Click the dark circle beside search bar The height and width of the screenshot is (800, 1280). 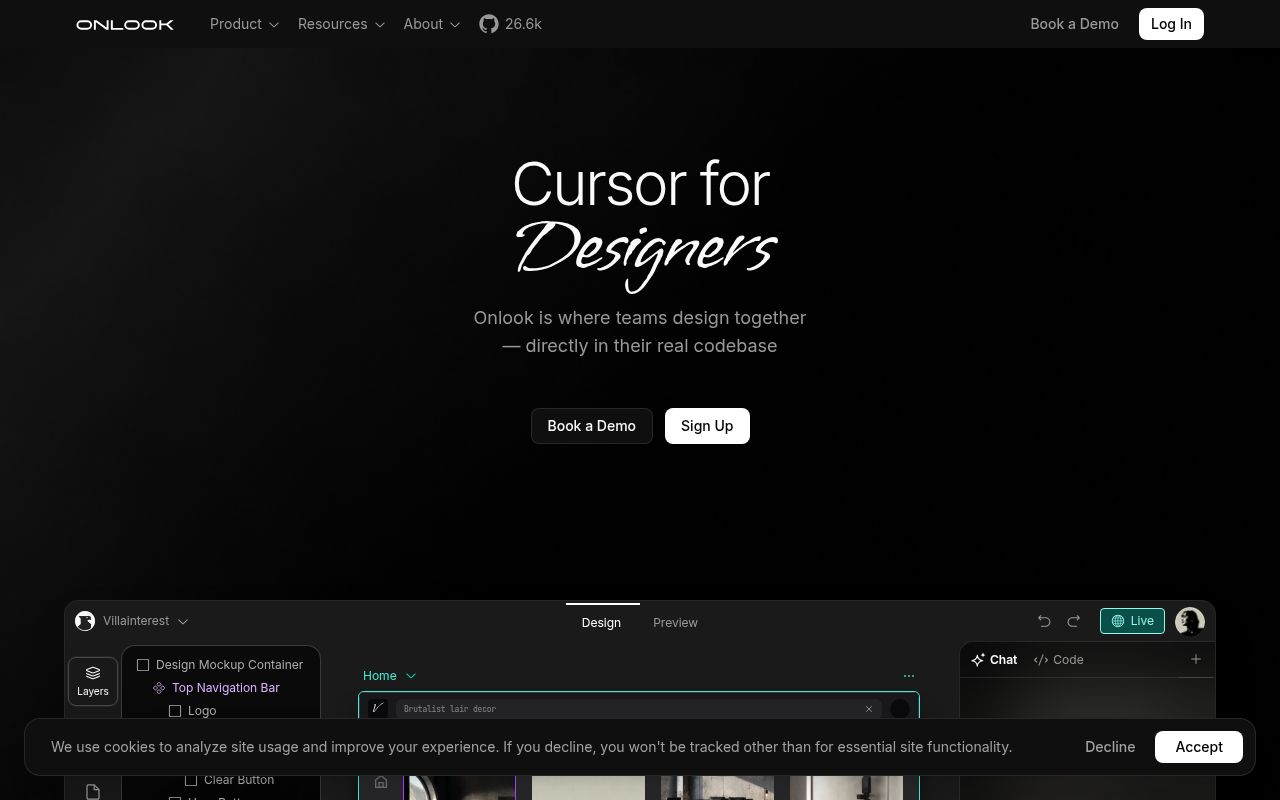(x=900, y=709)
